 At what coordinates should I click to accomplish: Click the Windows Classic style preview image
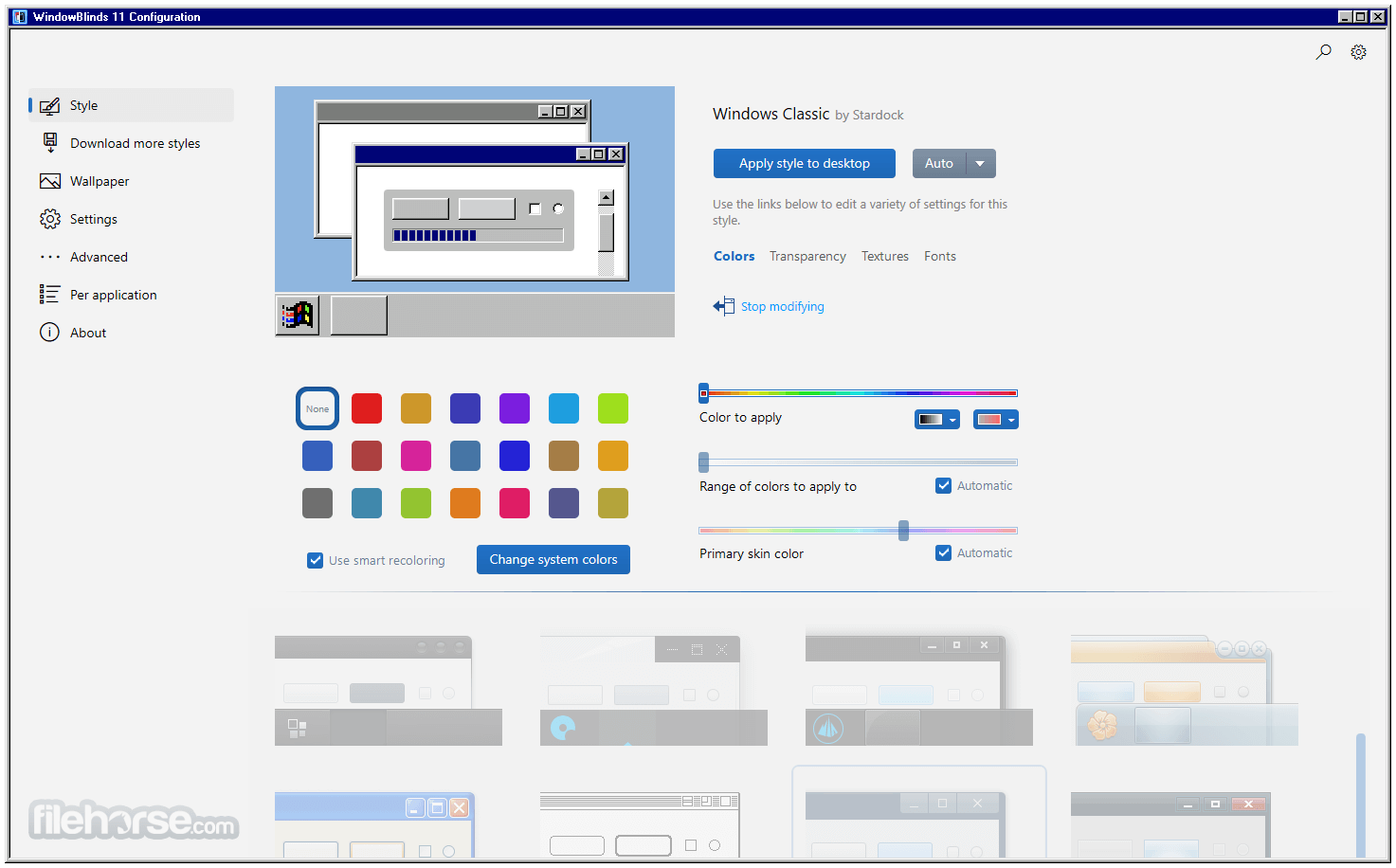coord(475,211)
